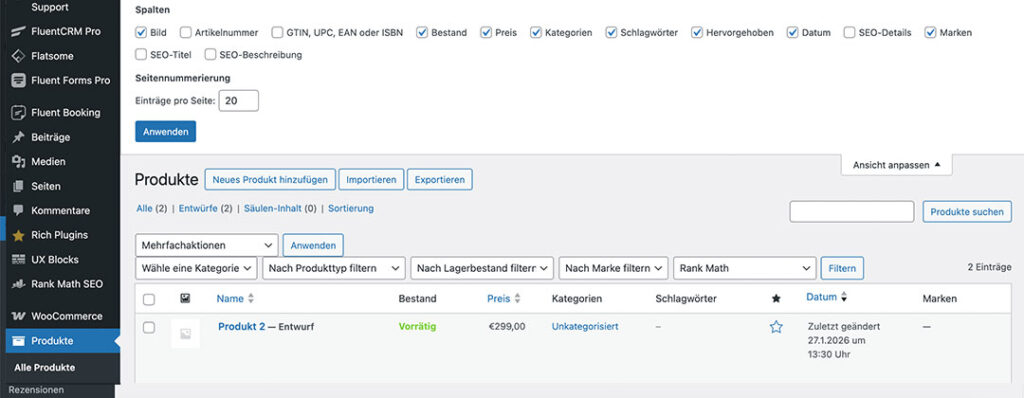Show the Alle (2) products view
The width and height of the screenshot is (1024, 398).
[x=152, y=208]
